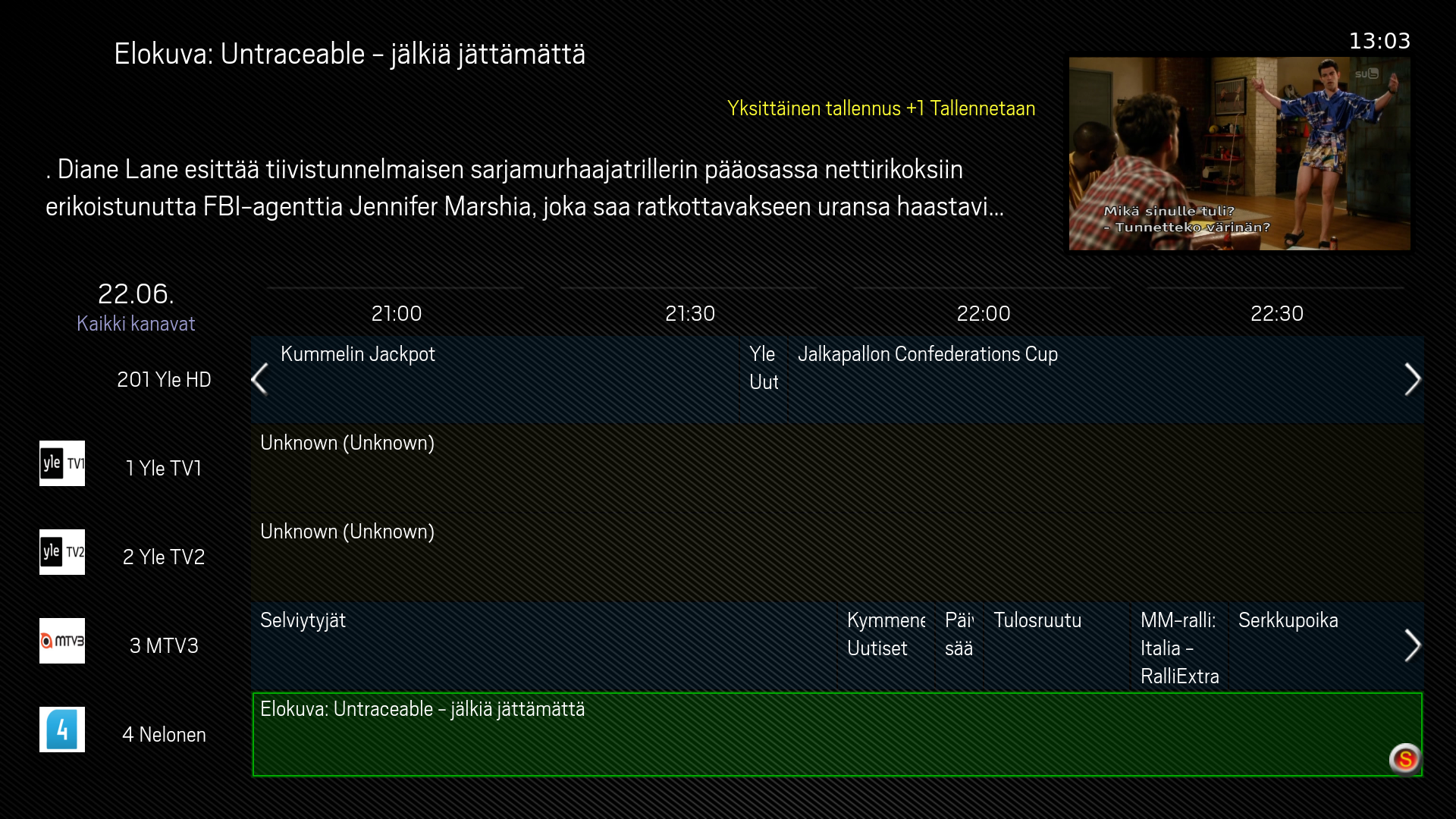The width and height of the screenshot is (1456, 819).
Task: Select the Yle TV1 channel logo
Action: pyautogui.click(x=62, y=463)
